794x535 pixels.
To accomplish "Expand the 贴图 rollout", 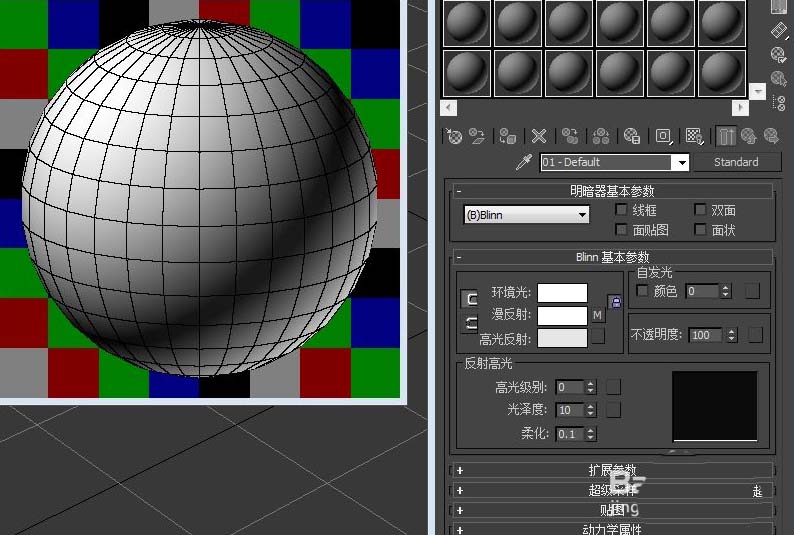I will coord(613,510).
